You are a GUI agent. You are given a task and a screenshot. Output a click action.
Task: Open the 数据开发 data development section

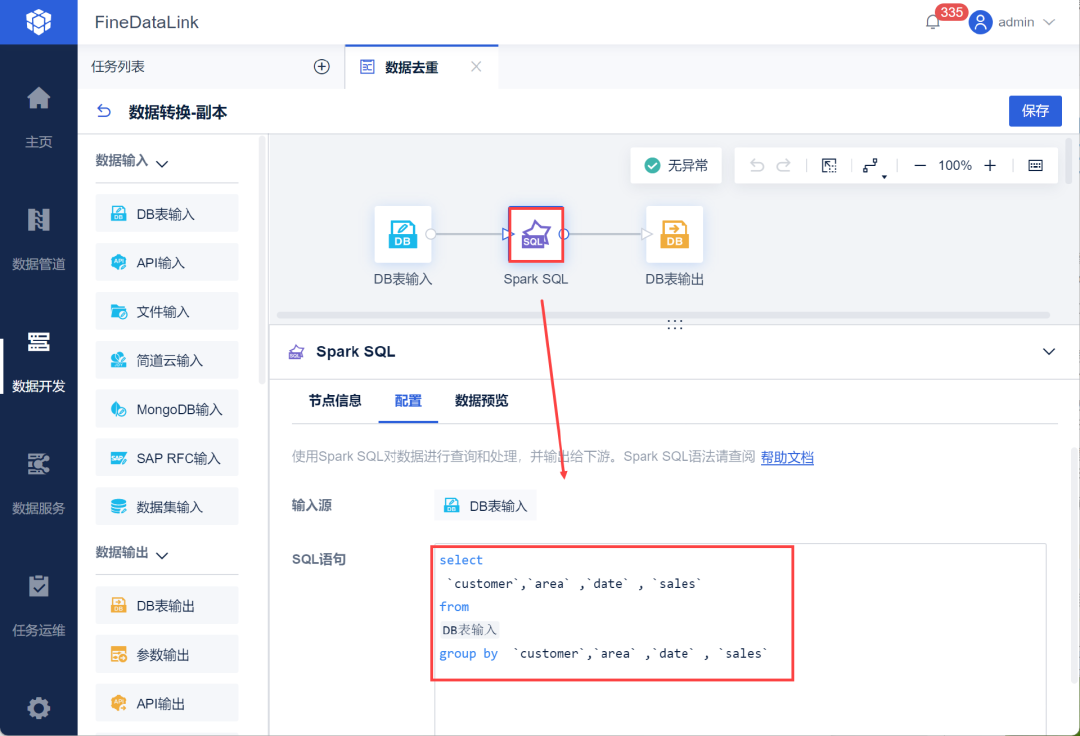39,361
